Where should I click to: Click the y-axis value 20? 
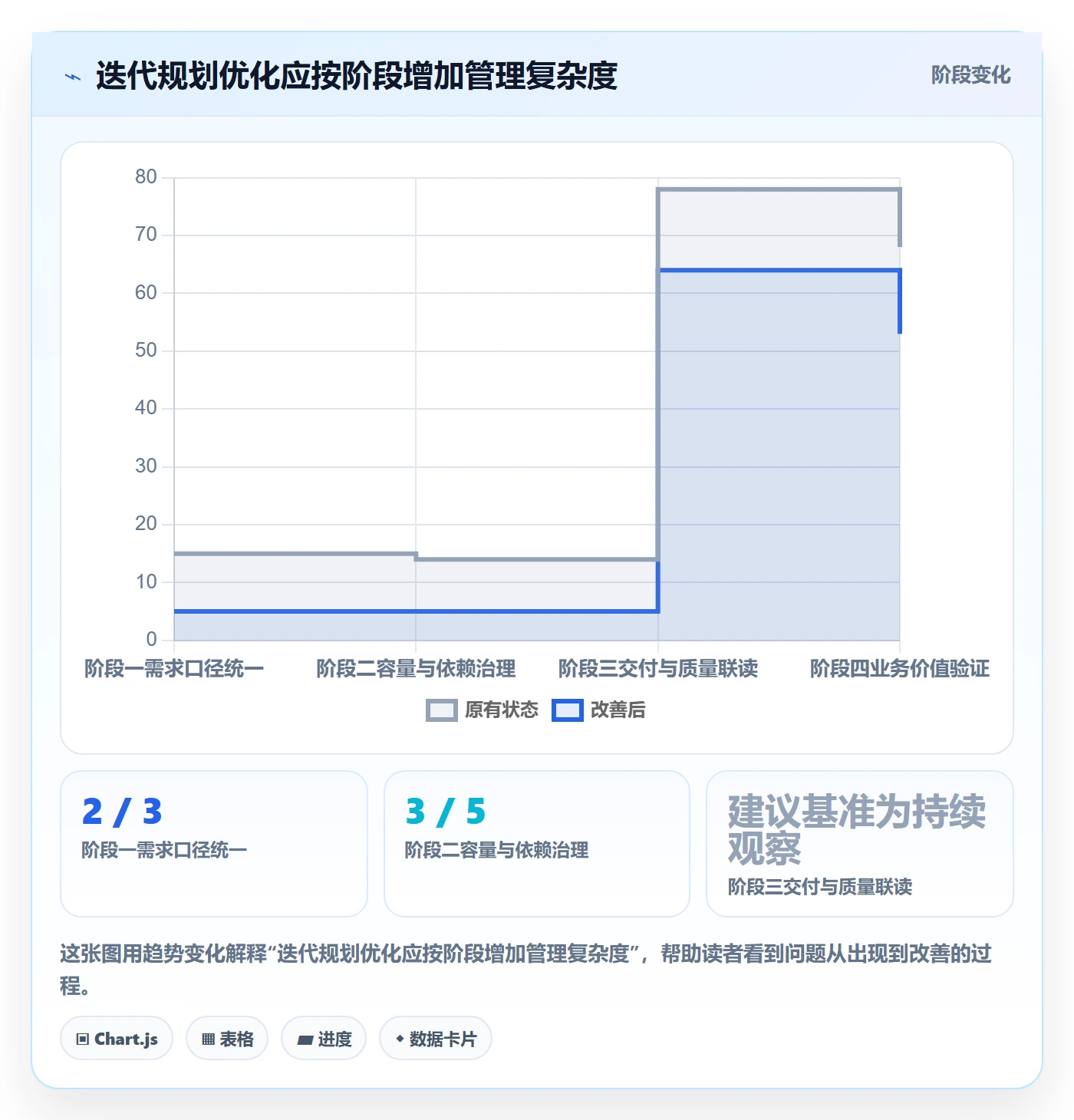(x=146, y=524)
